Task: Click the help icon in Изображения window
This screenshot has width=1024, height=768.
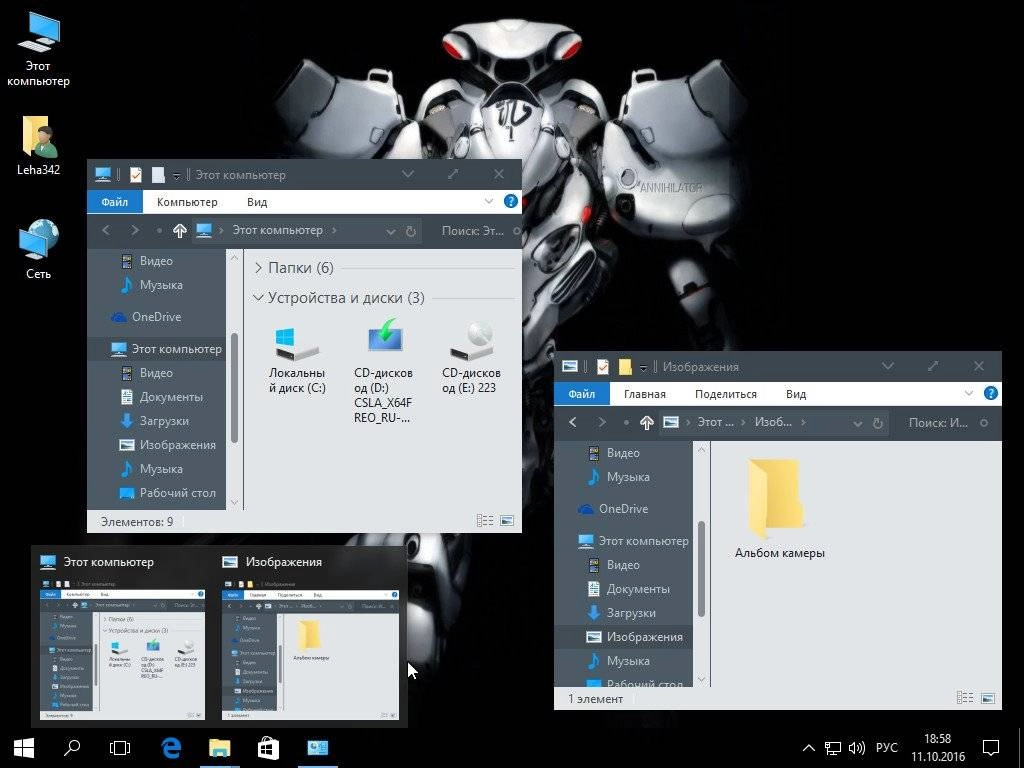Action: [991, 393]
